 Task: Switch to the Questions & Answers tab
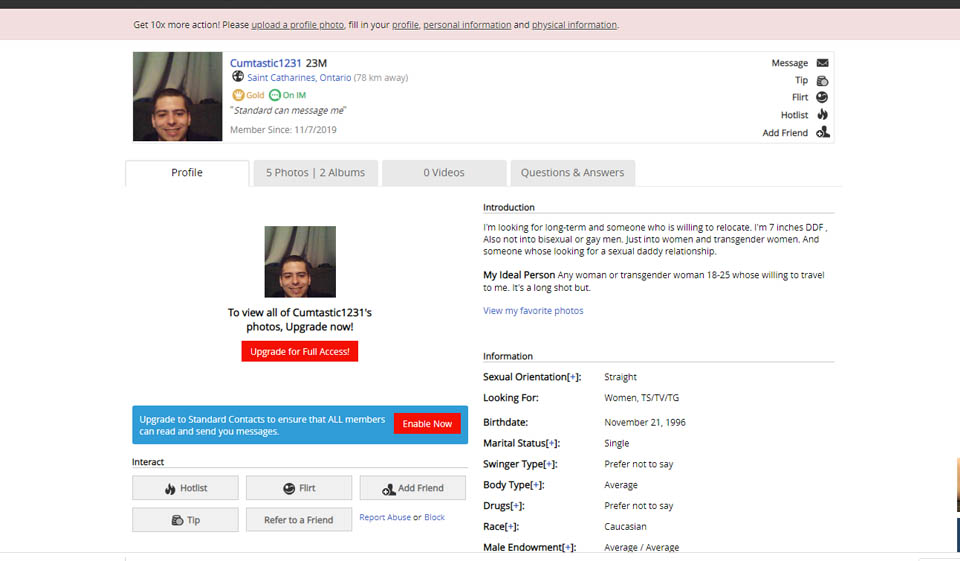tap(572, 173)
